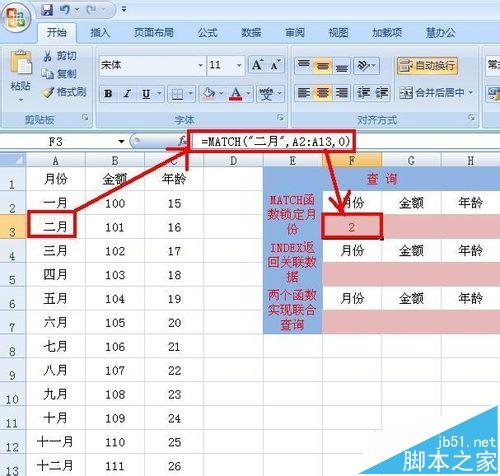
Task: Open the borders dropdown arrow
Action: click(190, 94)
